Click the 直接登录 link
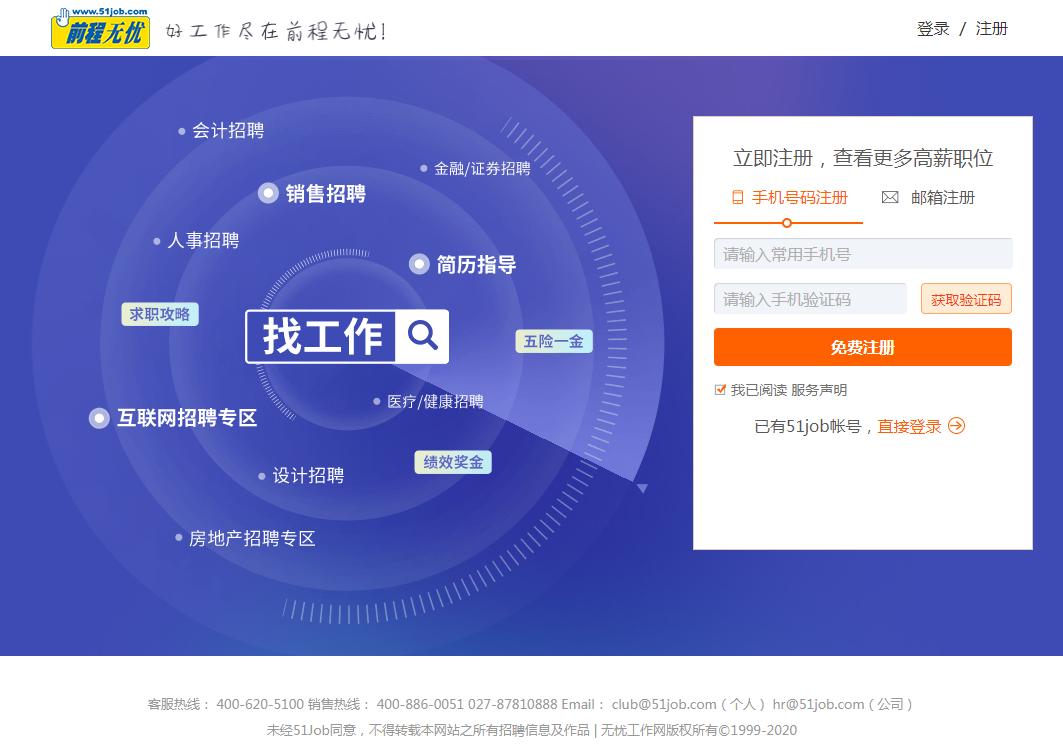Image resolution: width=1063 pixels, height=752 pixels. [x=912, y=425]
